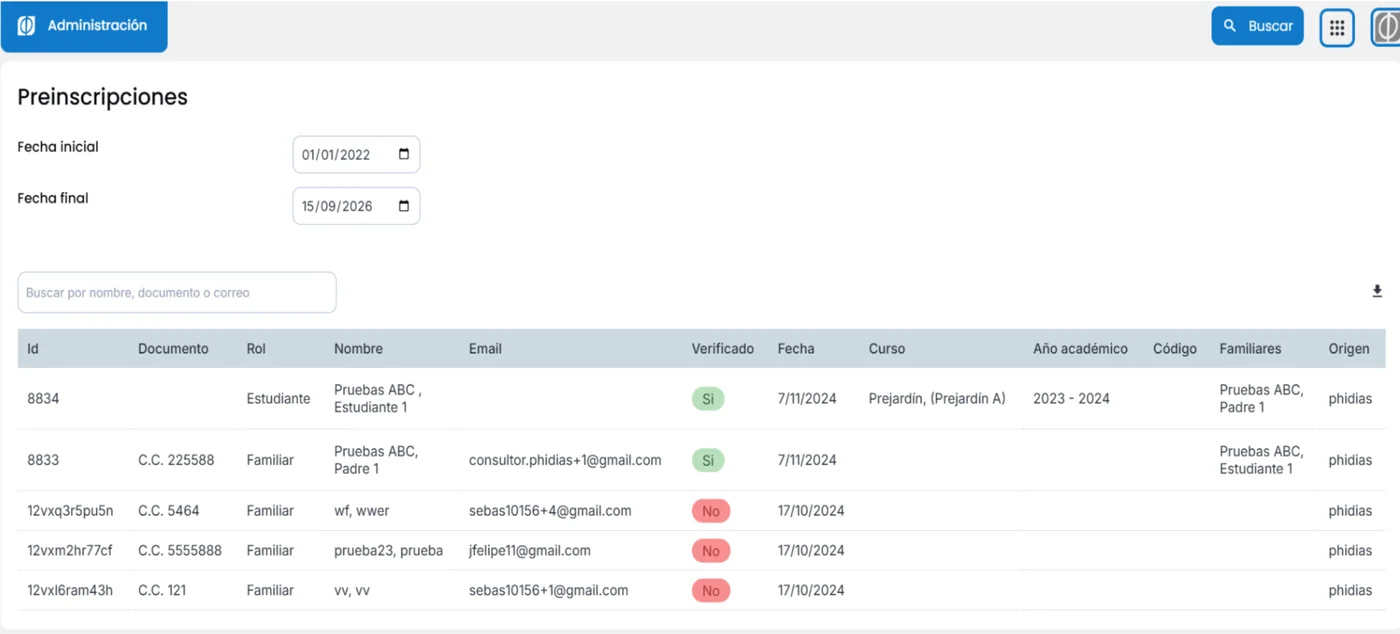The width and height of the screenshot is (1400, 634).
Task: Click the Si badge in row 8834
Action: 708,399
